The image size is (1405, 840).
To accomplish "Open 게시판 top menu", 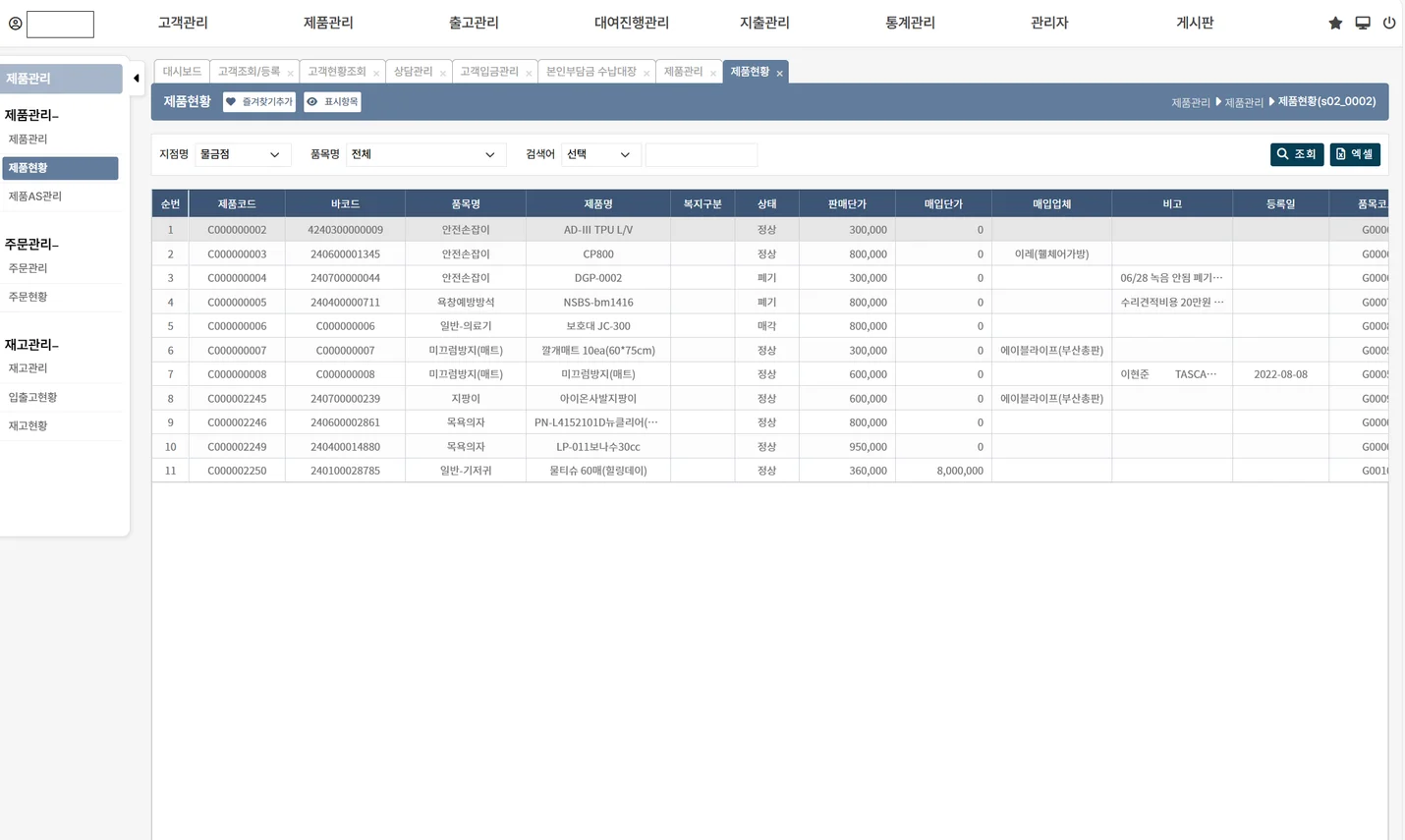I will coord(1195,23).
